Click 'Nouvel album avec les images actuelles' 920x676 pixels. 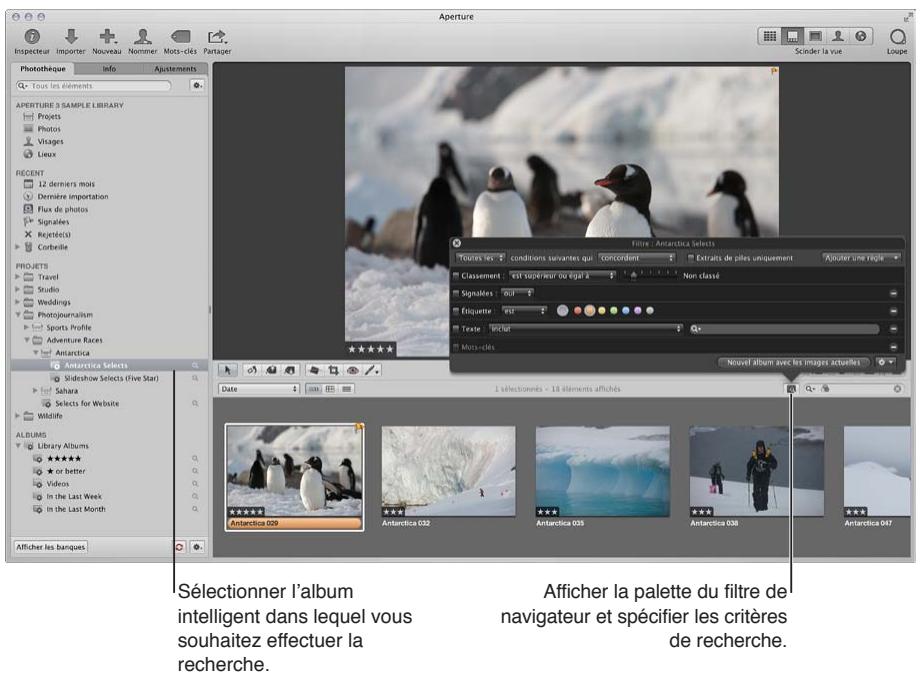(793, 363)
